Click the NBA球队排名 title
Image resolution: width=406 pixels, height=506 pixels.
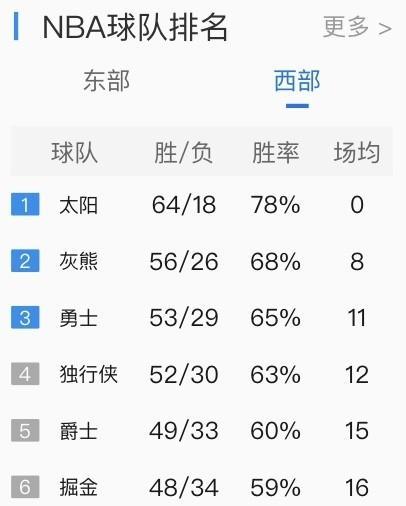135,27
